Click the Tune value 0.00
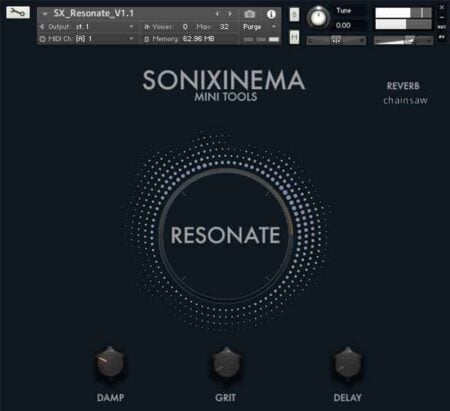450x411 pixels. coord(343,25)
